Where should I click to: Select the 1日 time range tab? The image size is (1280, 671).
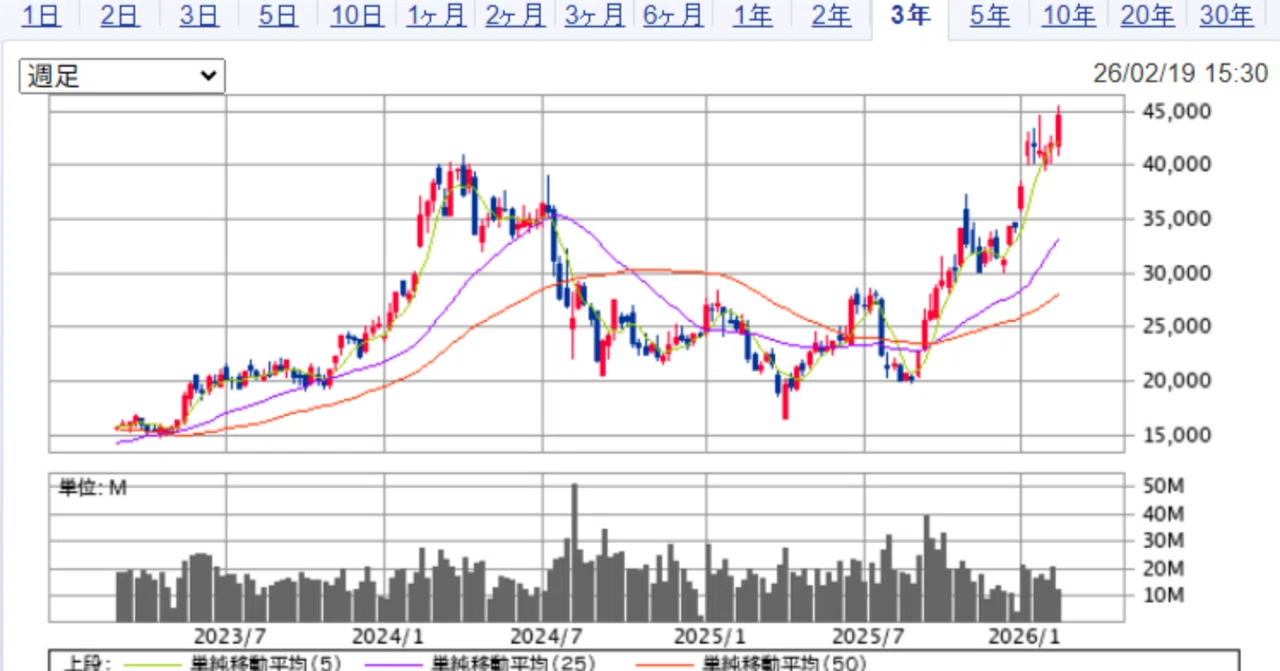(39, 15)
